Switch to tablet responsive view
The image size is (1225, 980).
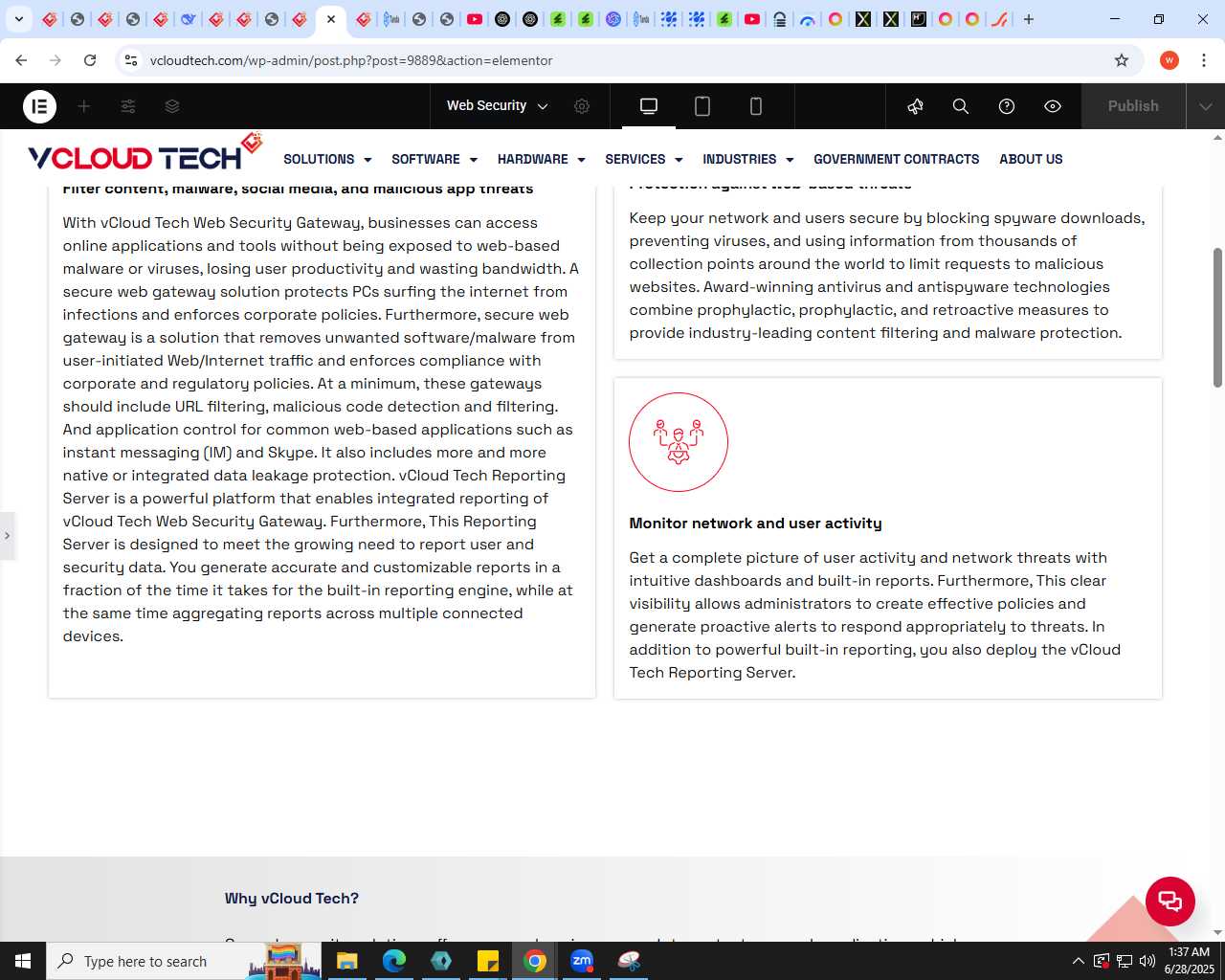point(702,106)
